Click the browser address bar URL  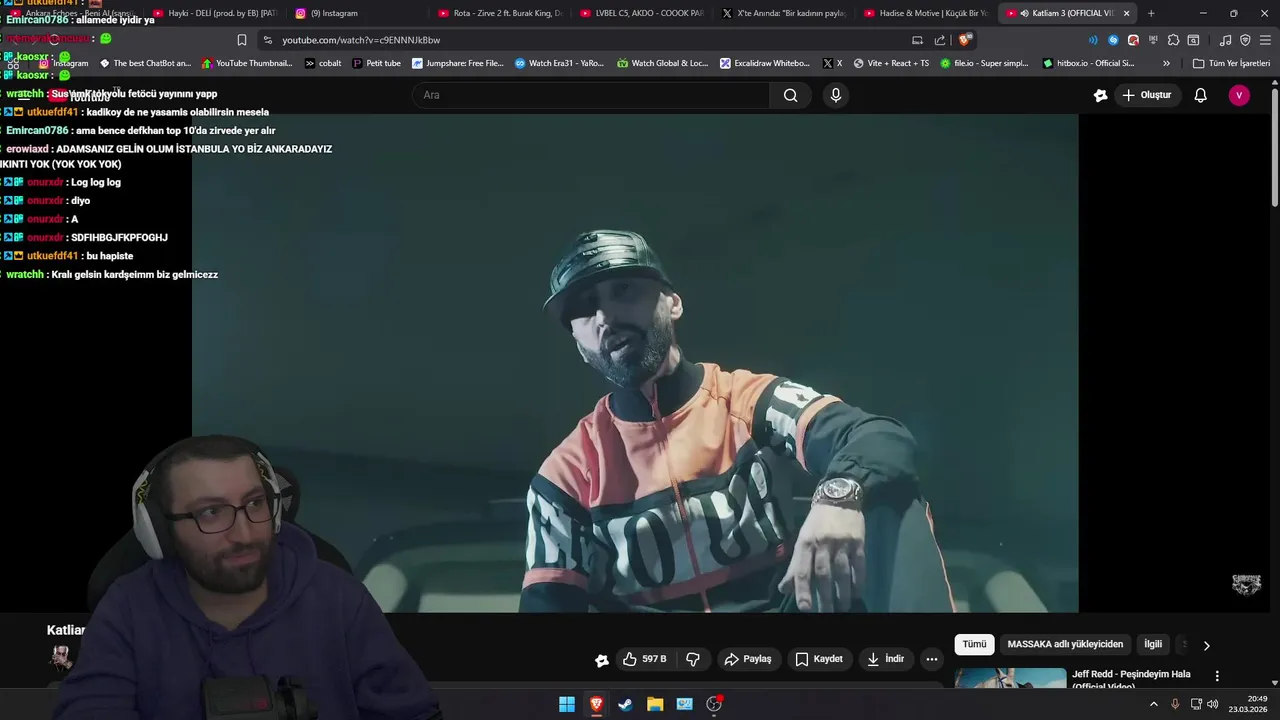(361, 40)
